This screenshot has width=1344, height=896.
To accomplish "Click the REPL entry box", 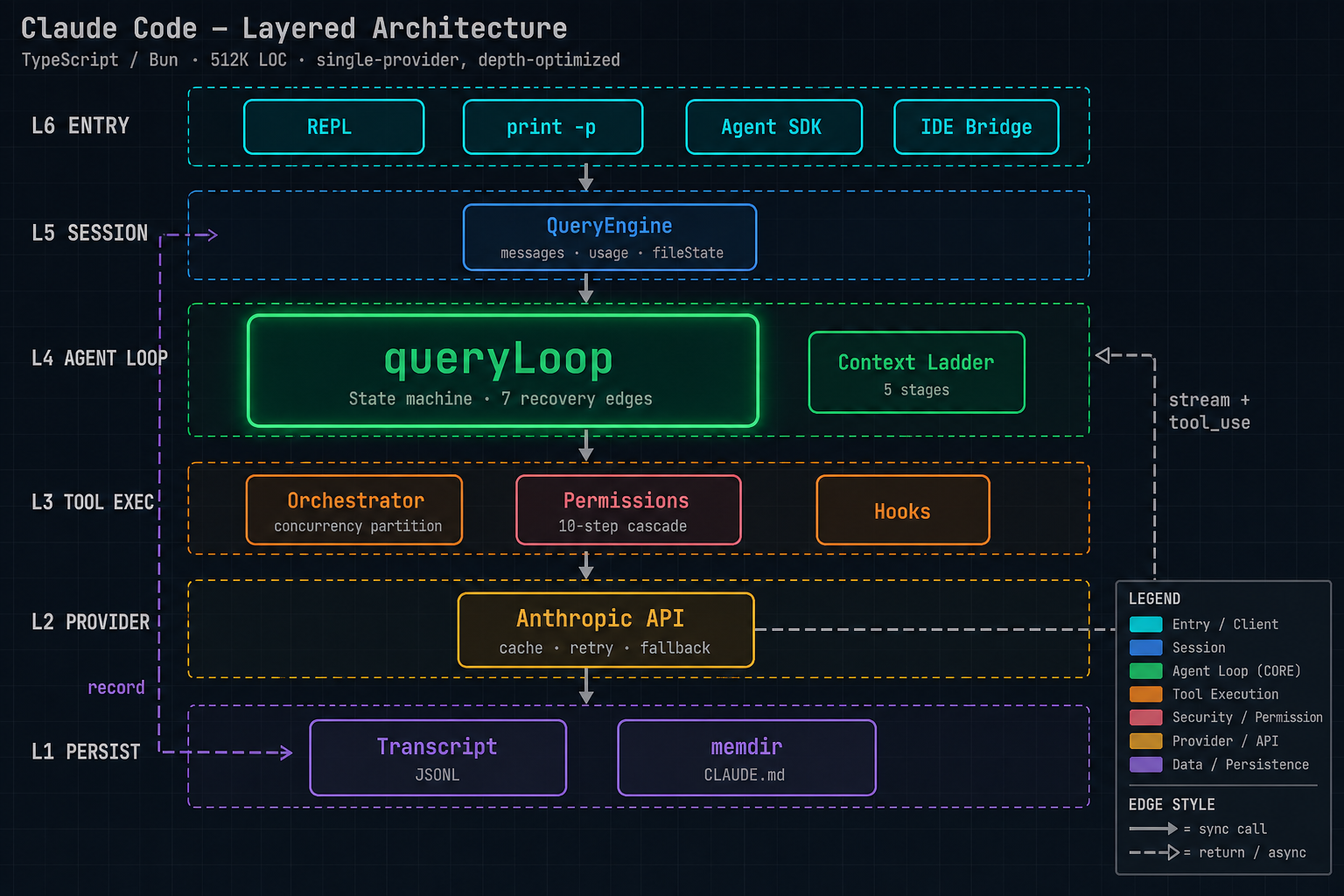I will [x=334, y=127].
